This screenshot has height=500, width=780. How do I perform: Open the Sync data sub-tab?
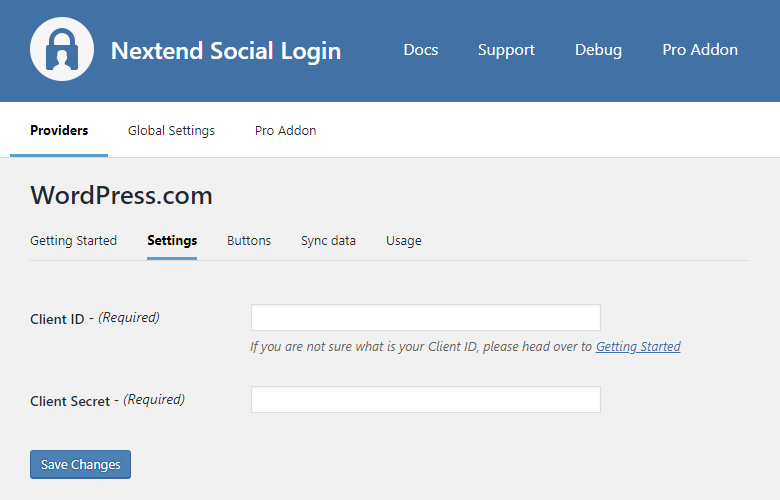click(328, 241)
